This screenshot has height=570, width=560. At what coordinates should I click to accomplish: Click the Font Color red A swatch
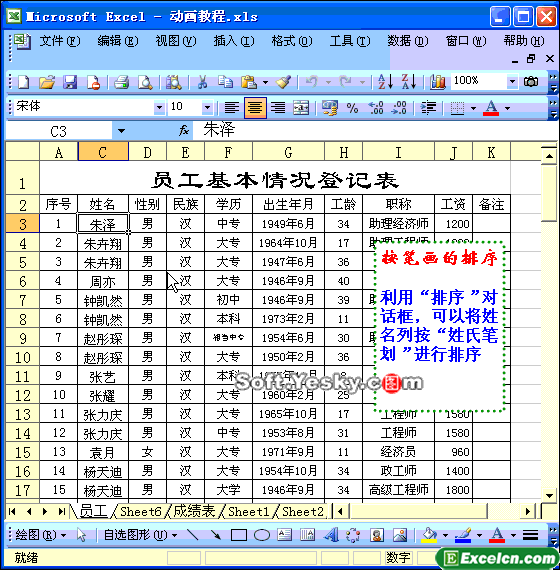[x=491, y=108]
